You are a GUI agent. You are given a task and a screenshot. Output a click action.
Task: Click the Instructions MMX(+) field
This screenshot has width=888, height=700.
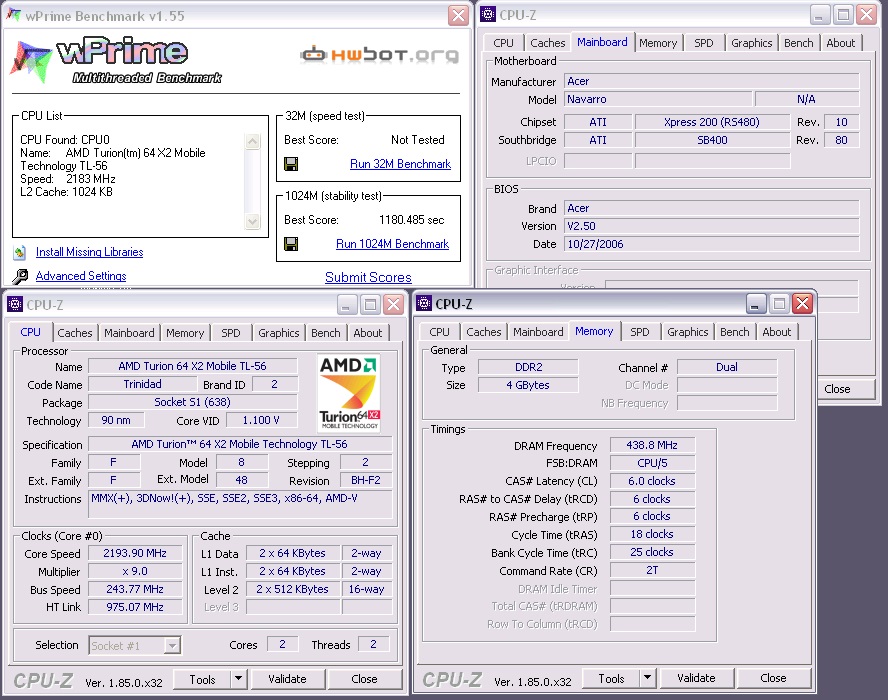tap(240, 504)
